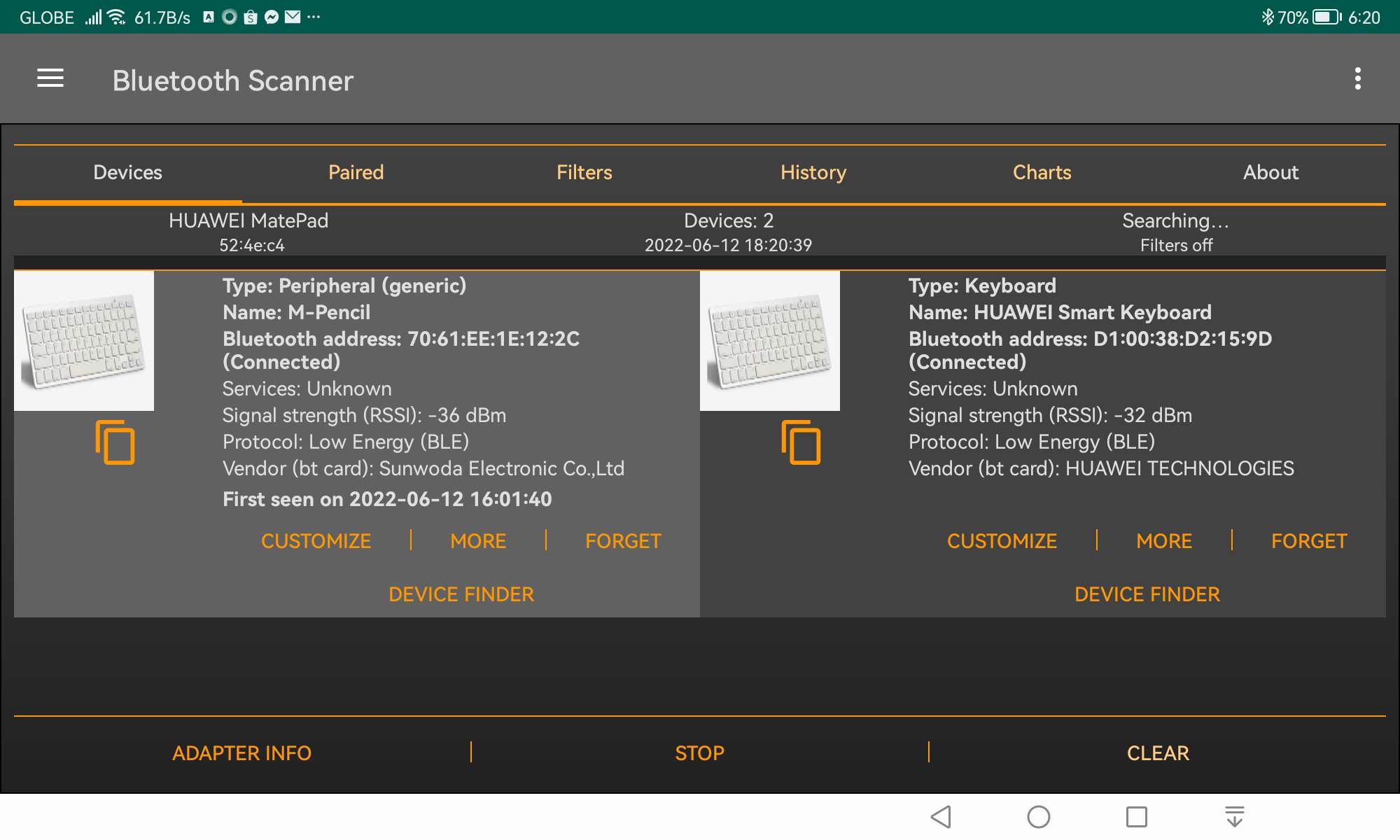Open ADAPTER INFO
The width and height of the screenshot is (1400, 840).
point(241,753)
